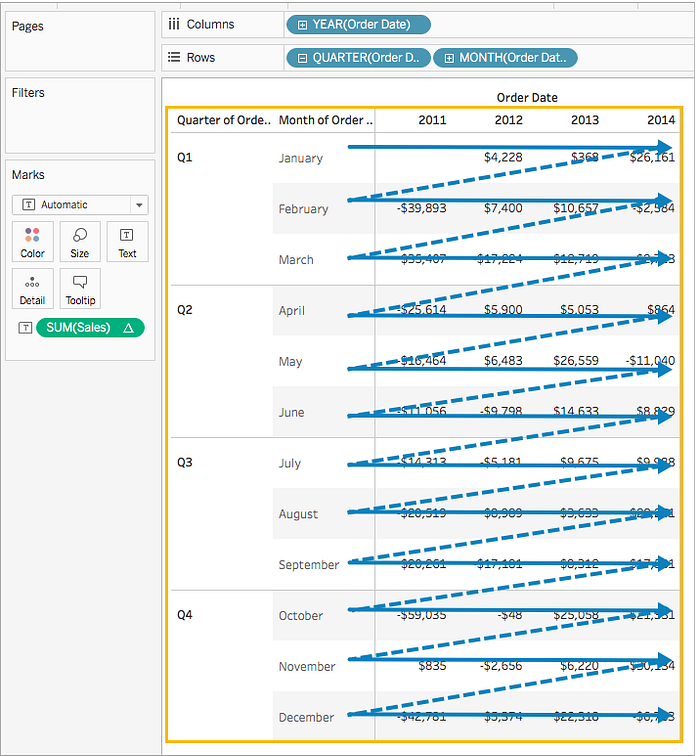This screenshot has width=700, height=756.
Task: Click the $7,400 February 2012 cell
Action: [503, 208]
